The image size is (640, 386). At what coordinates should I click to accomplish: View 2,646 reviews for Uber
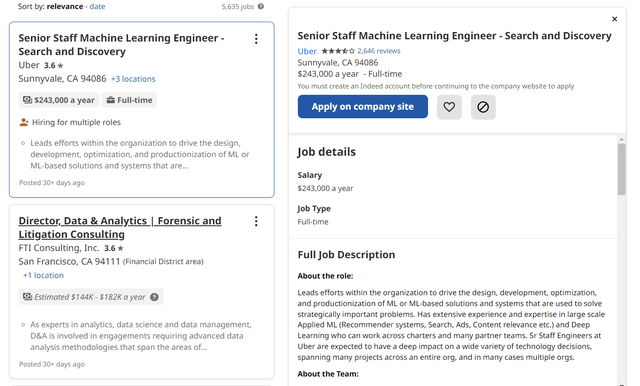(x=379, y=51)
